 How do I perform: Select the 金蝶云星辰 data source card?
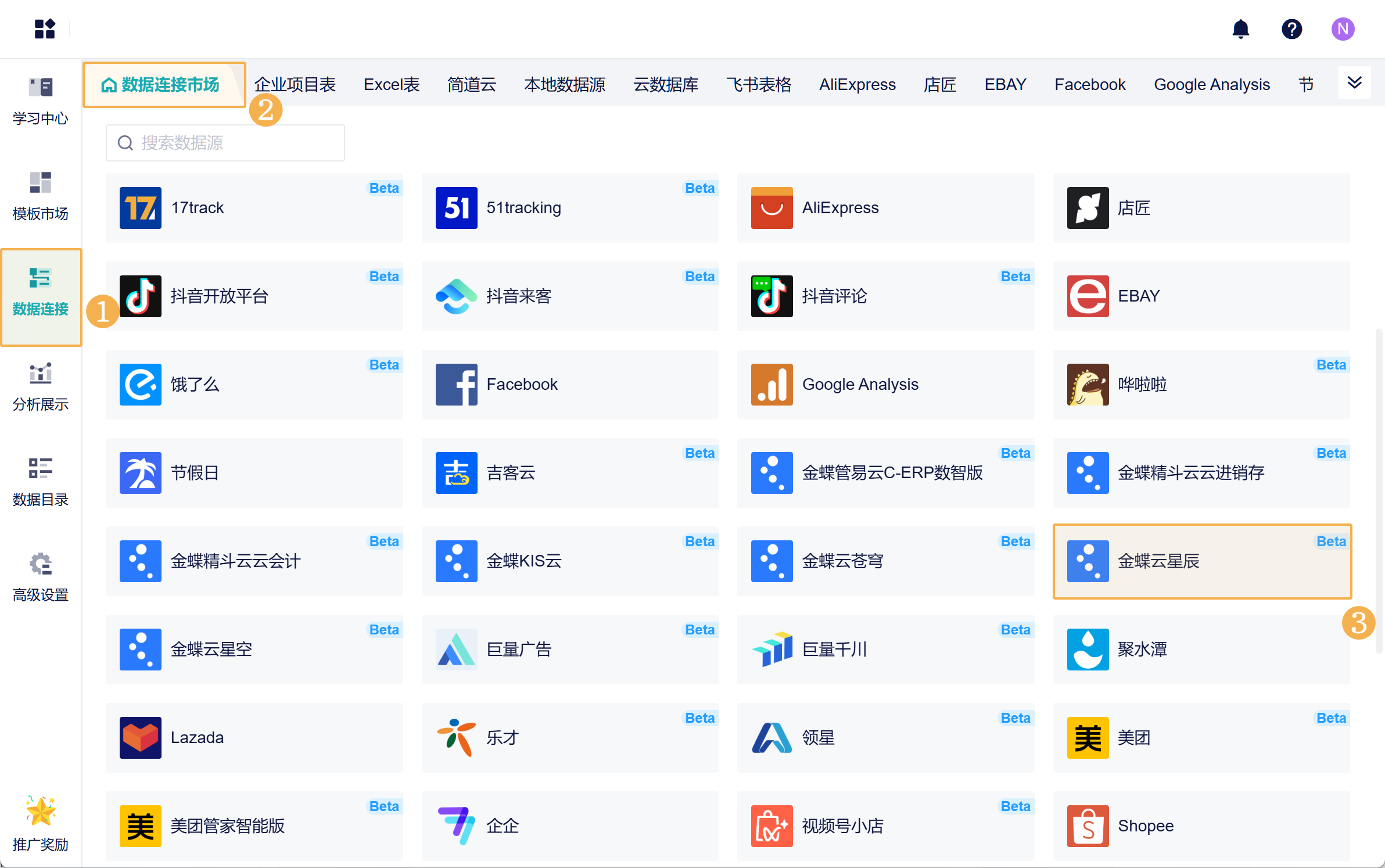tap(1201, 561)
